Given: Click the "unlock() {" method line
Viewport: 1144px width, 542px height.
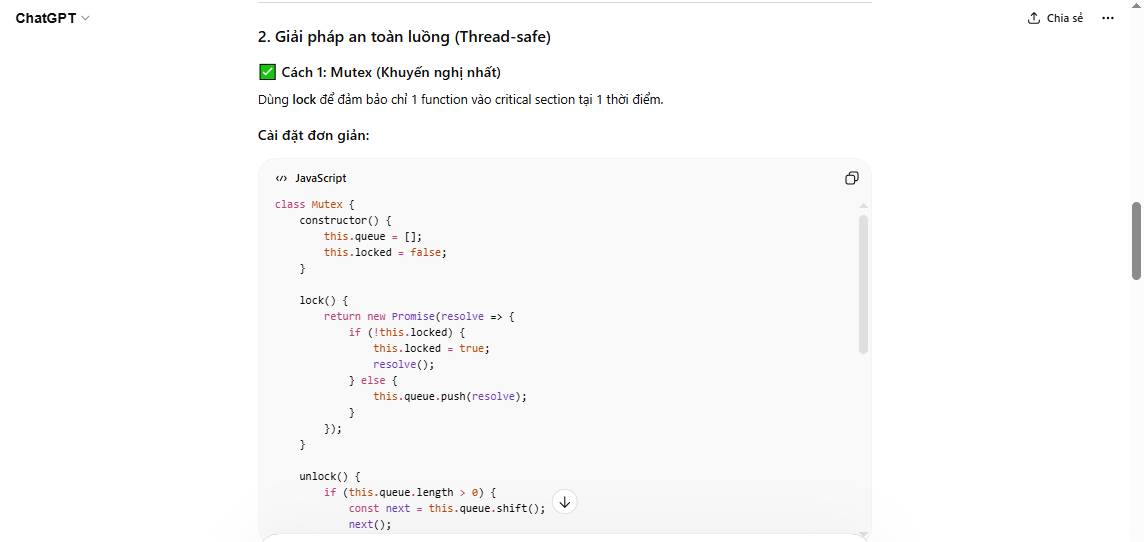Looking at the screenshot, I should [329, 476].
